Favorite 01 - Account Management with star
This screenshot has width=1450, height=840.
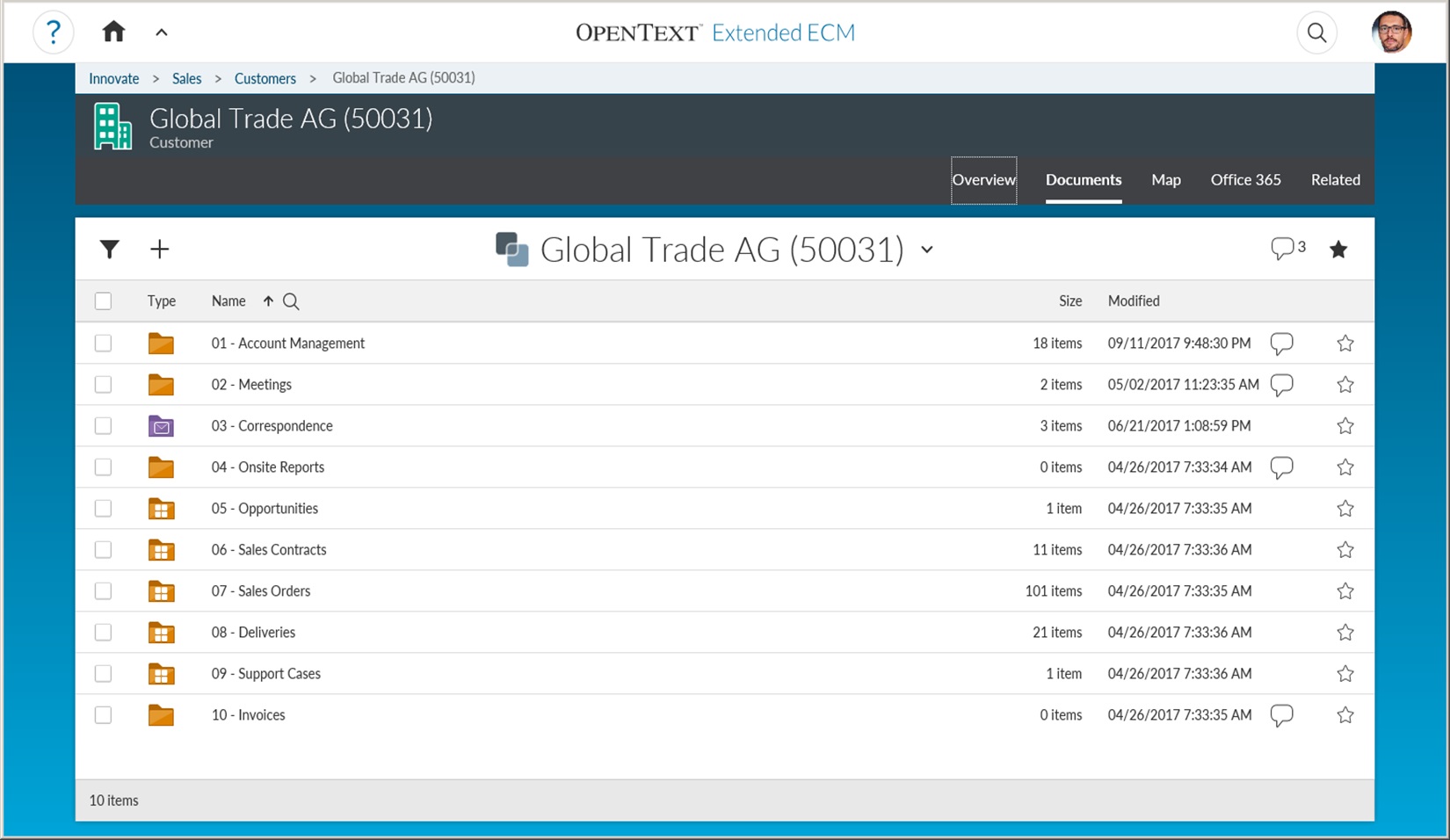(x=1345, y=344)
